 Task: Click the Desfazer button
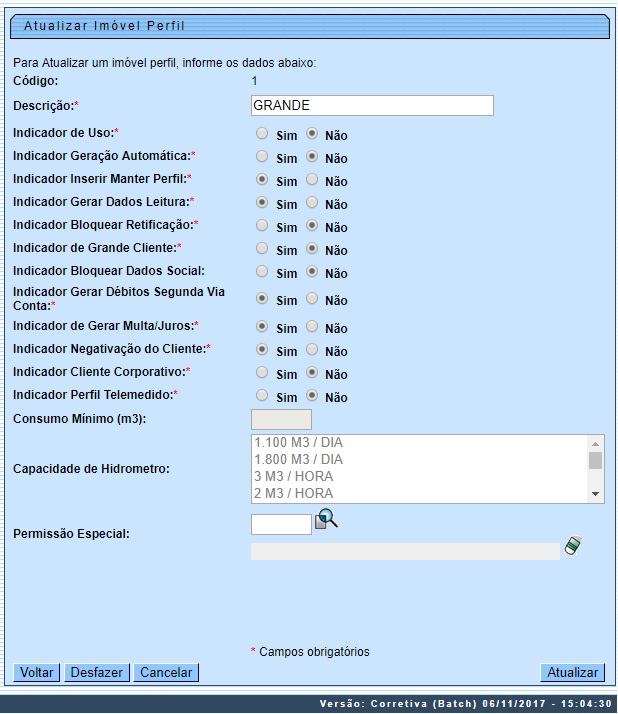[x=97, y=673]
